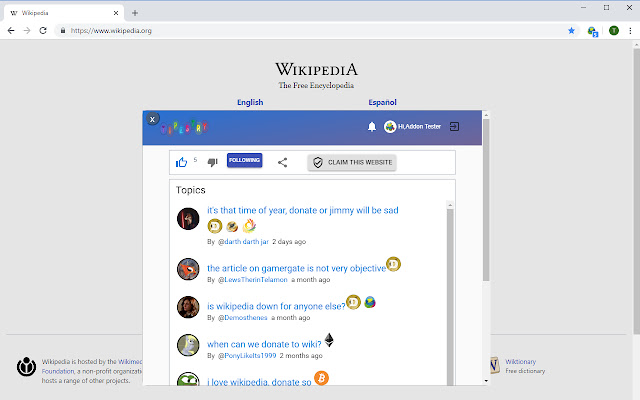Viewport: 640px width, 400px height.
Task: Click the Dogecoin tip beside gamergate topic
Action: [393, 264]
